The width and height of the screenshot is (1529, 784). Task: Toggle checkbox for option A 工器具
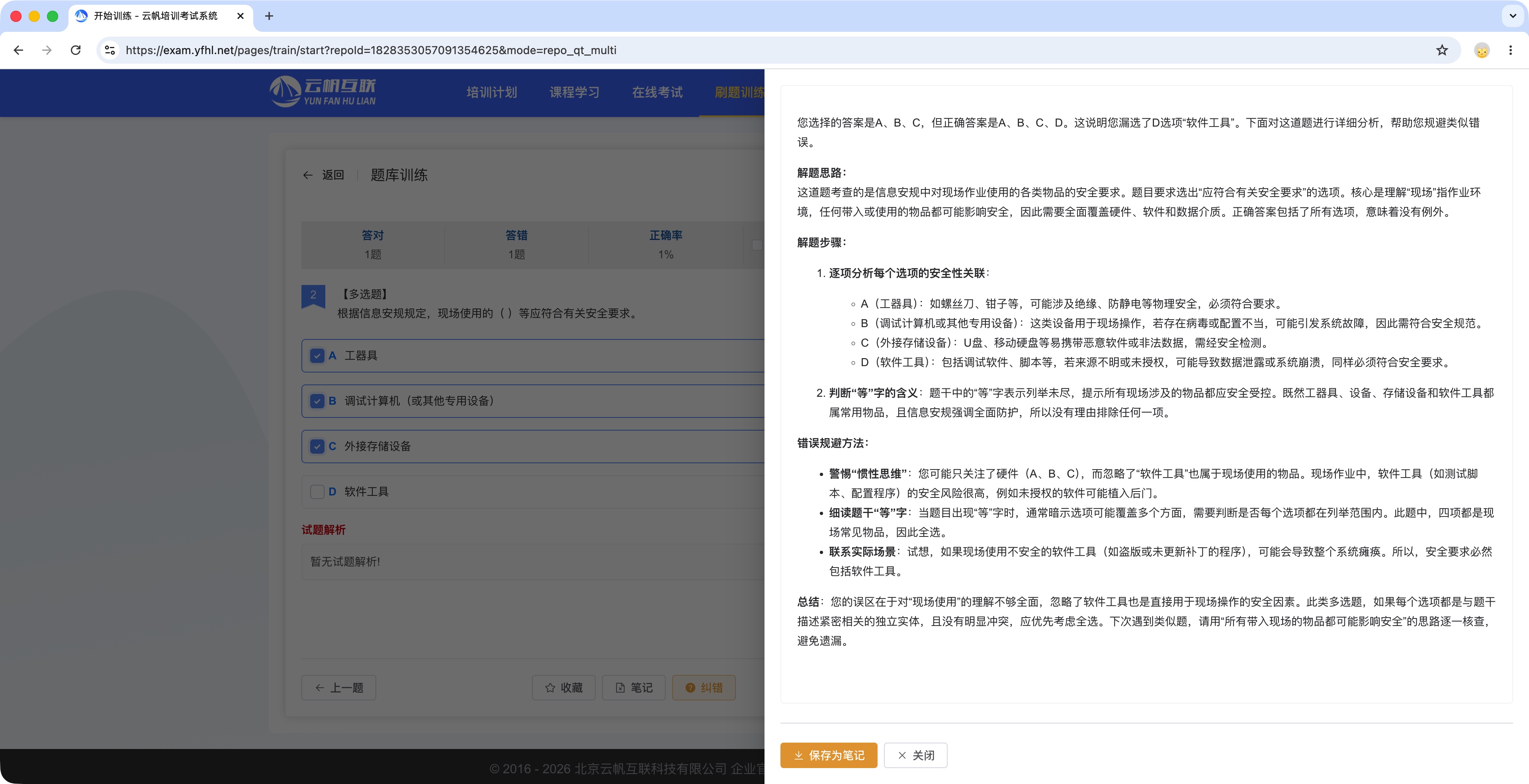317,356
